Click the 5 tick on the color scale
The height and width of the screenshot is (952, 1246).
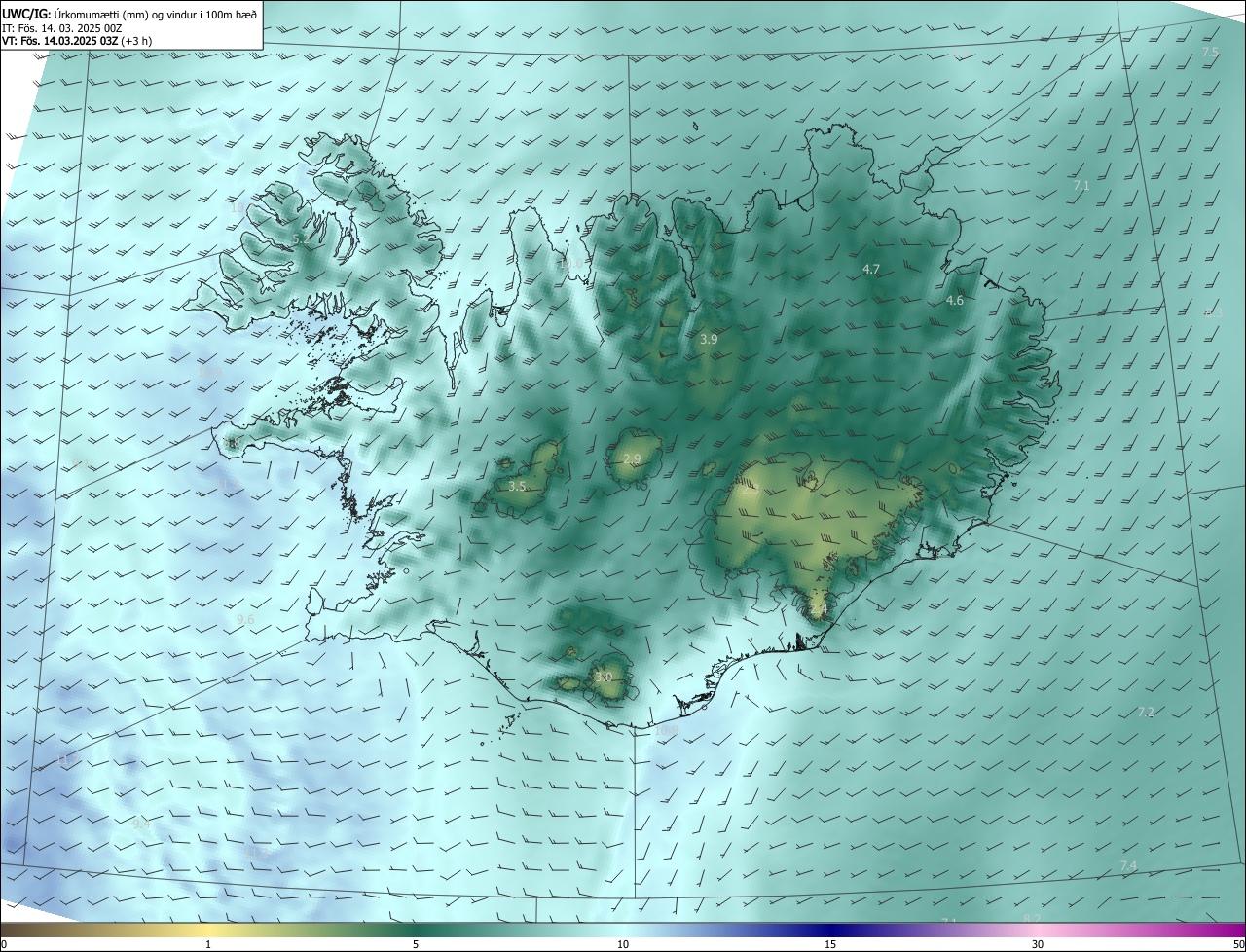[416, 945]
